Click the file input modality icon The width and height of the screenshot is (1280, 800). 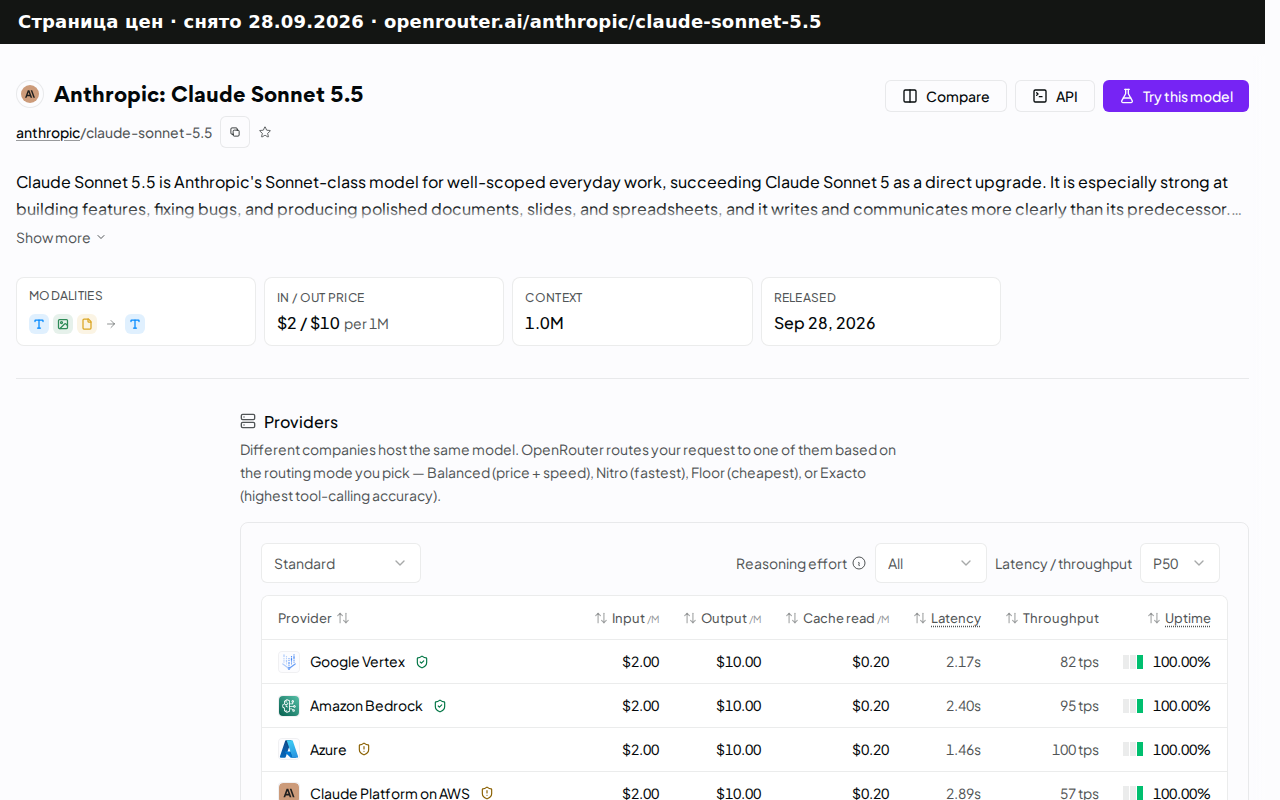pos(87,324)
